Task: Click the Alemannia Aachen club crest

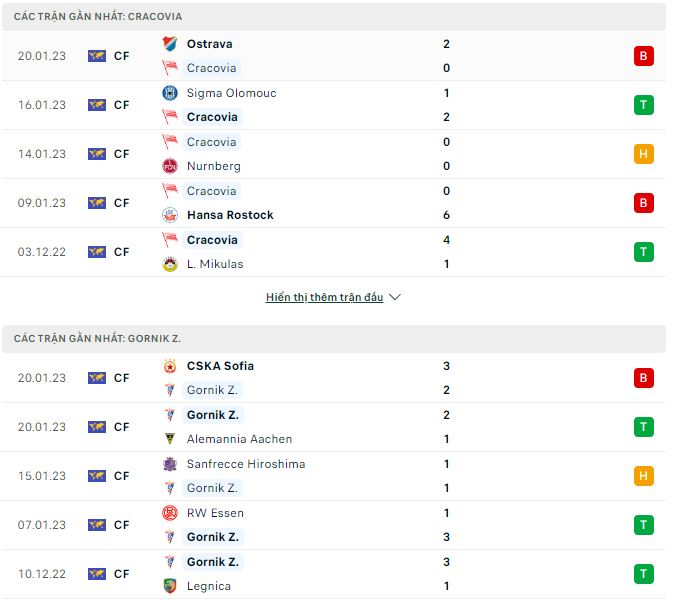Action: coord(170,439)
